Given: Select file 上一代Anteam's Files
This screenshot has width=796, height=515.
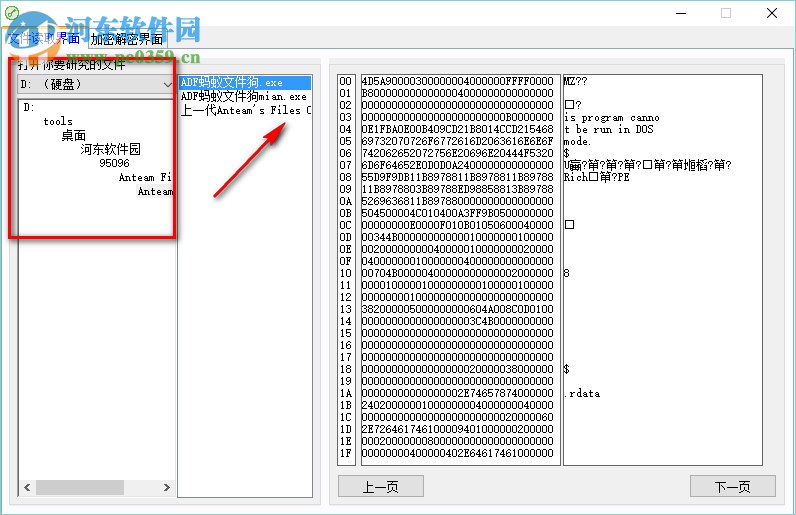Looking at the screenshot, I should coord(246,110).
